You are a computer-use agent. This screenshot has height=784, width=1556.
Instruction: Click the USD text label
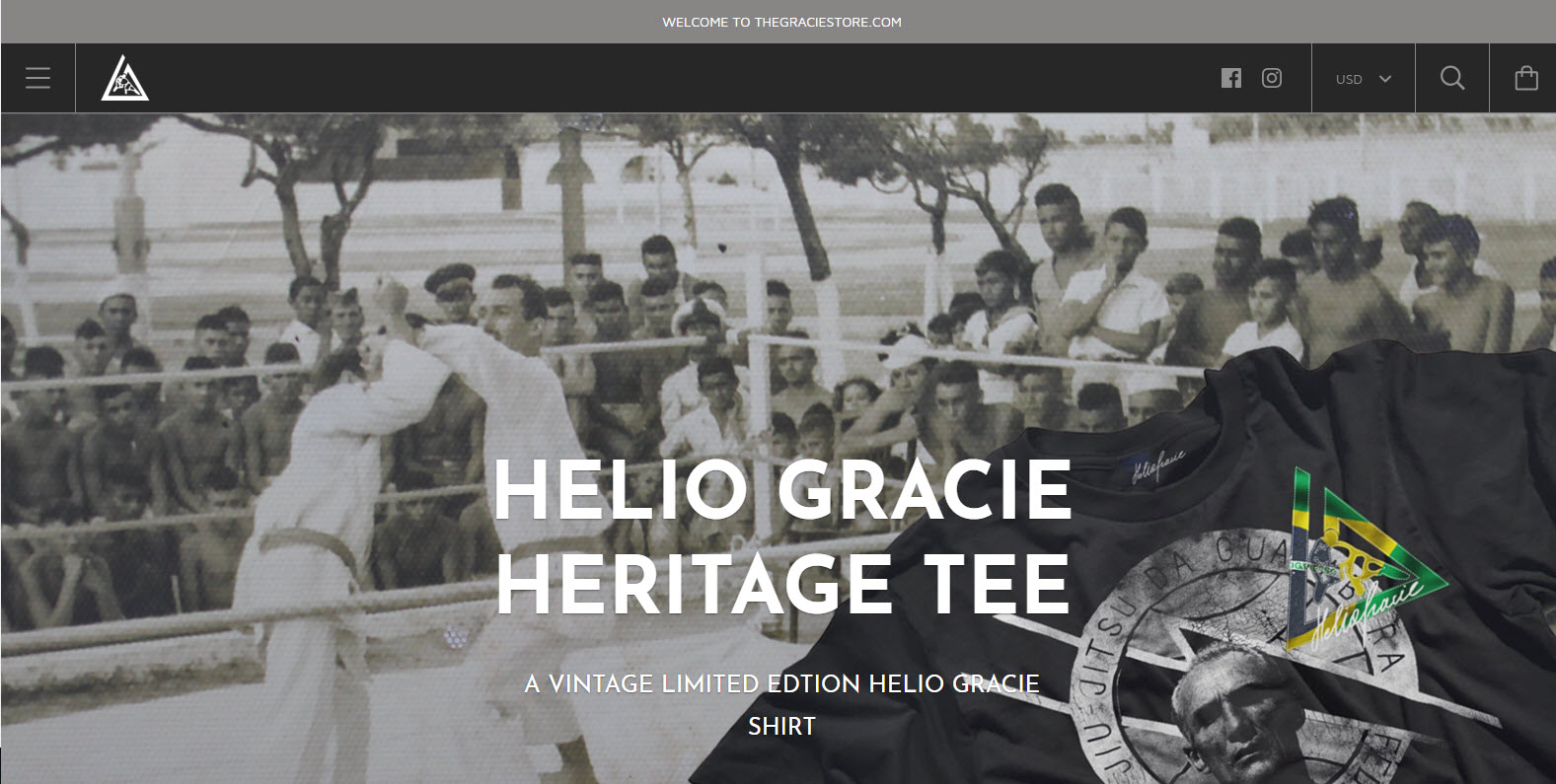1349,79
